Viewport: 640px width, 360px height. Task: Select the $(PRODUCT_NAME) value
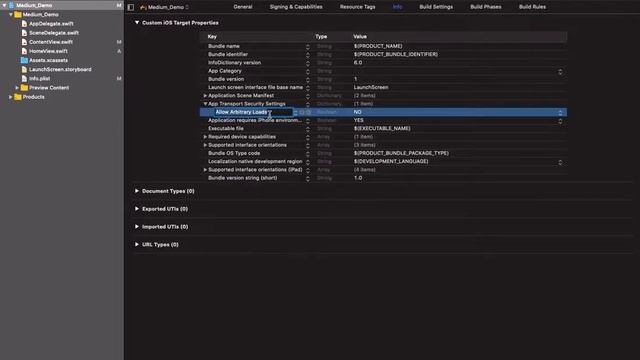[x=378, y=46]
